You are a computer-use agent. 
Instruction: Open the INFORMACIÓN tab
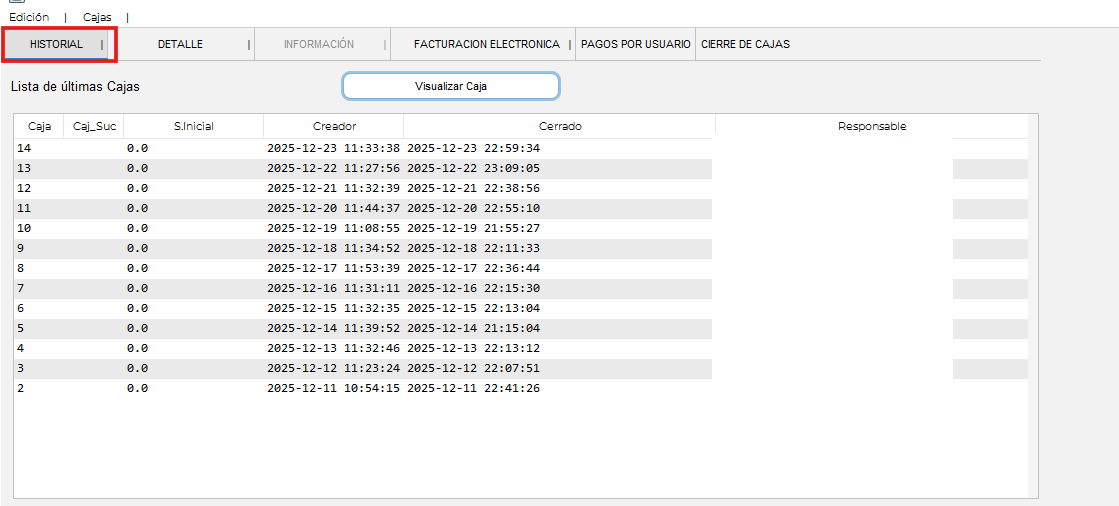click(x=318, y=44)
